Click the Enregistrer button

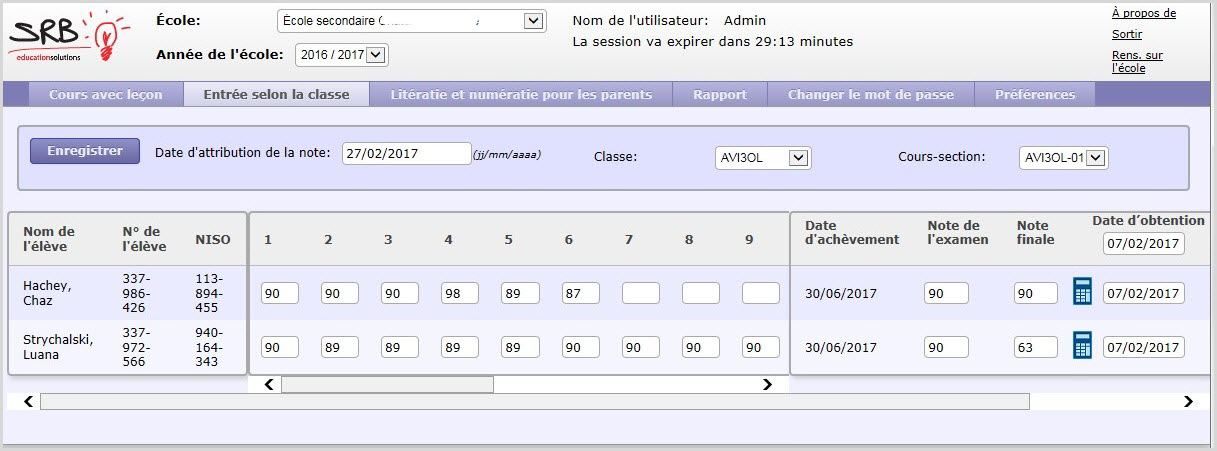85,151
